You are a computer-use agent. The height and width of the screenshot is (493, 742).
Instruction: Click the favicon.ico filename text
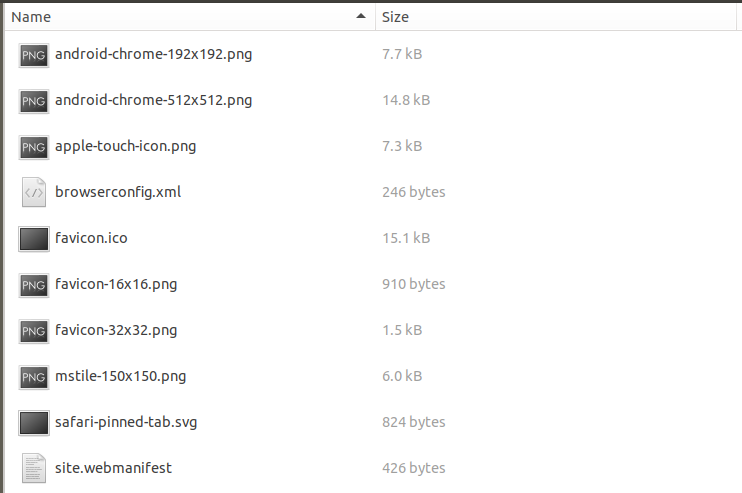(x=91, y=238)
